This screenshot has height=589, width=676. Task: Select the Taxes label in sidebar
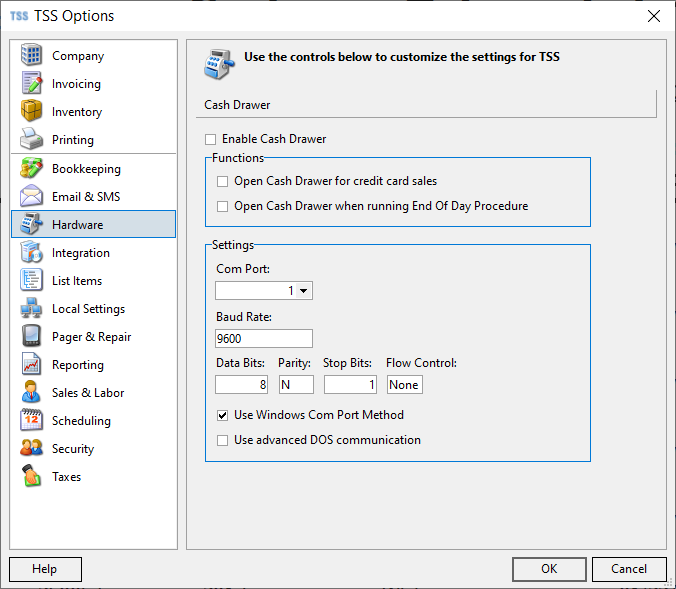point(66,477)
